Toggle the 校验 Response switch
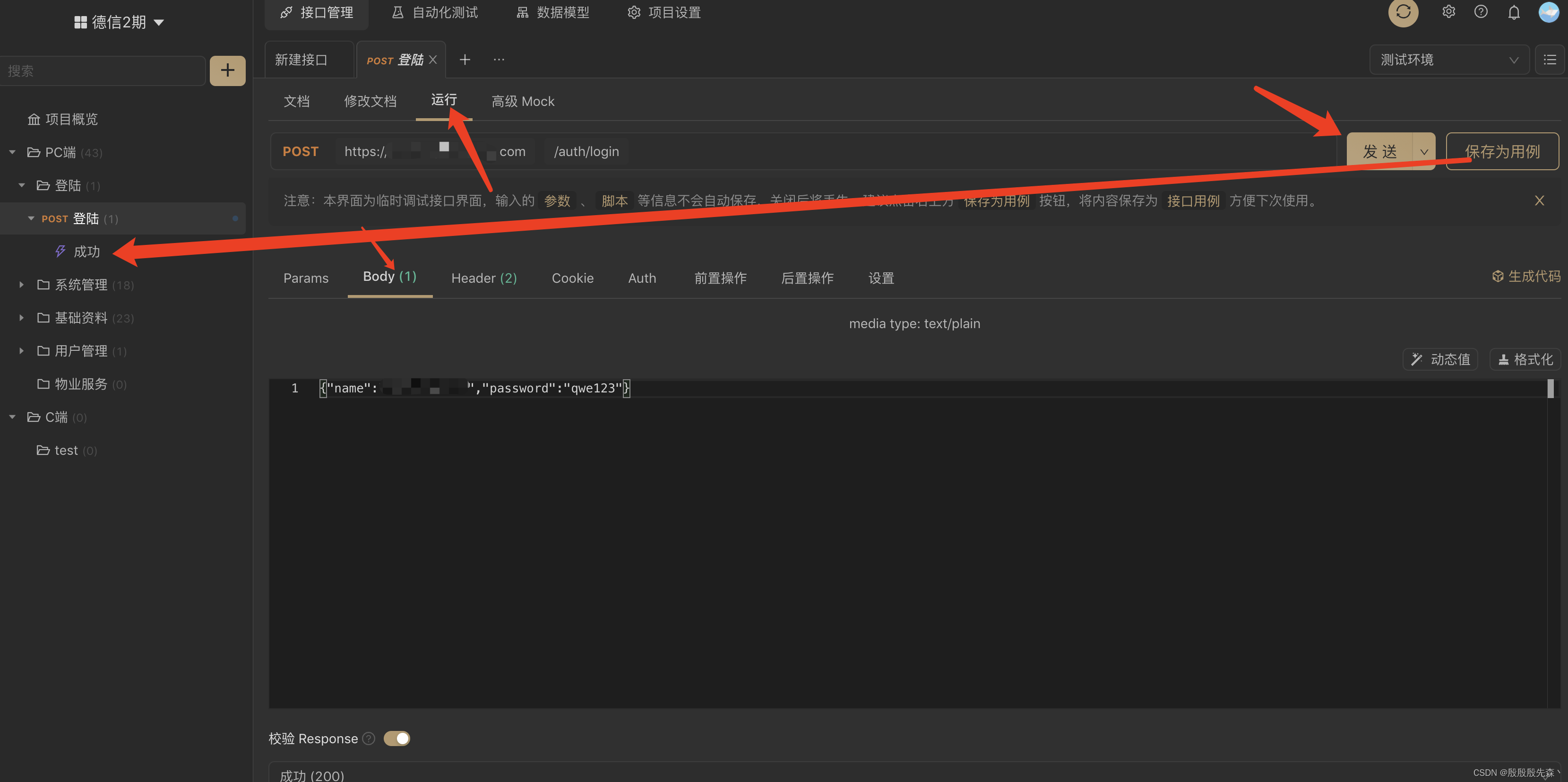Viewport: 1568px width, 782px height. point(397,738)
